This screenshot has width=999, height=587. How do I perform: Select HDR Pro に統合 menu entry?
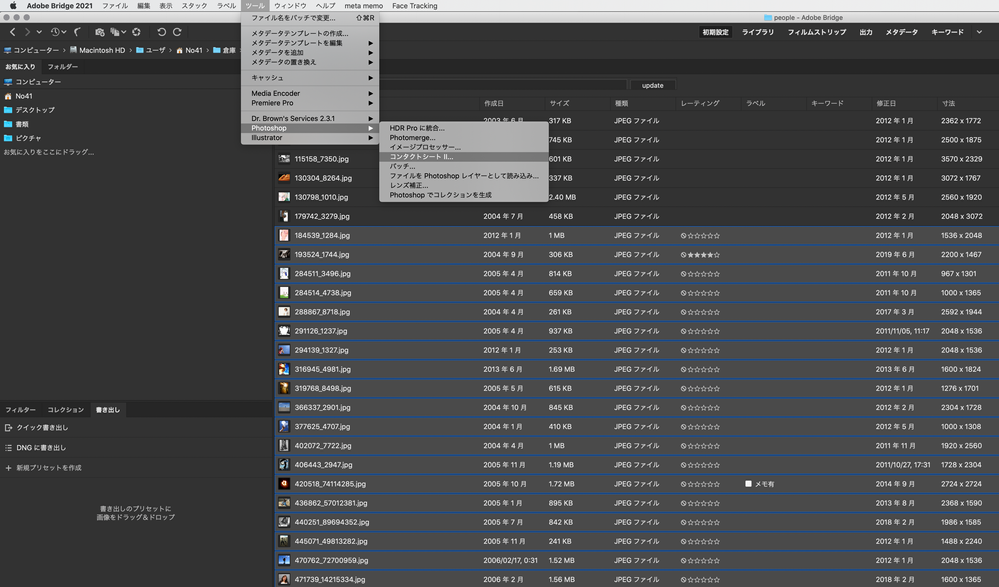click(464, 128)
